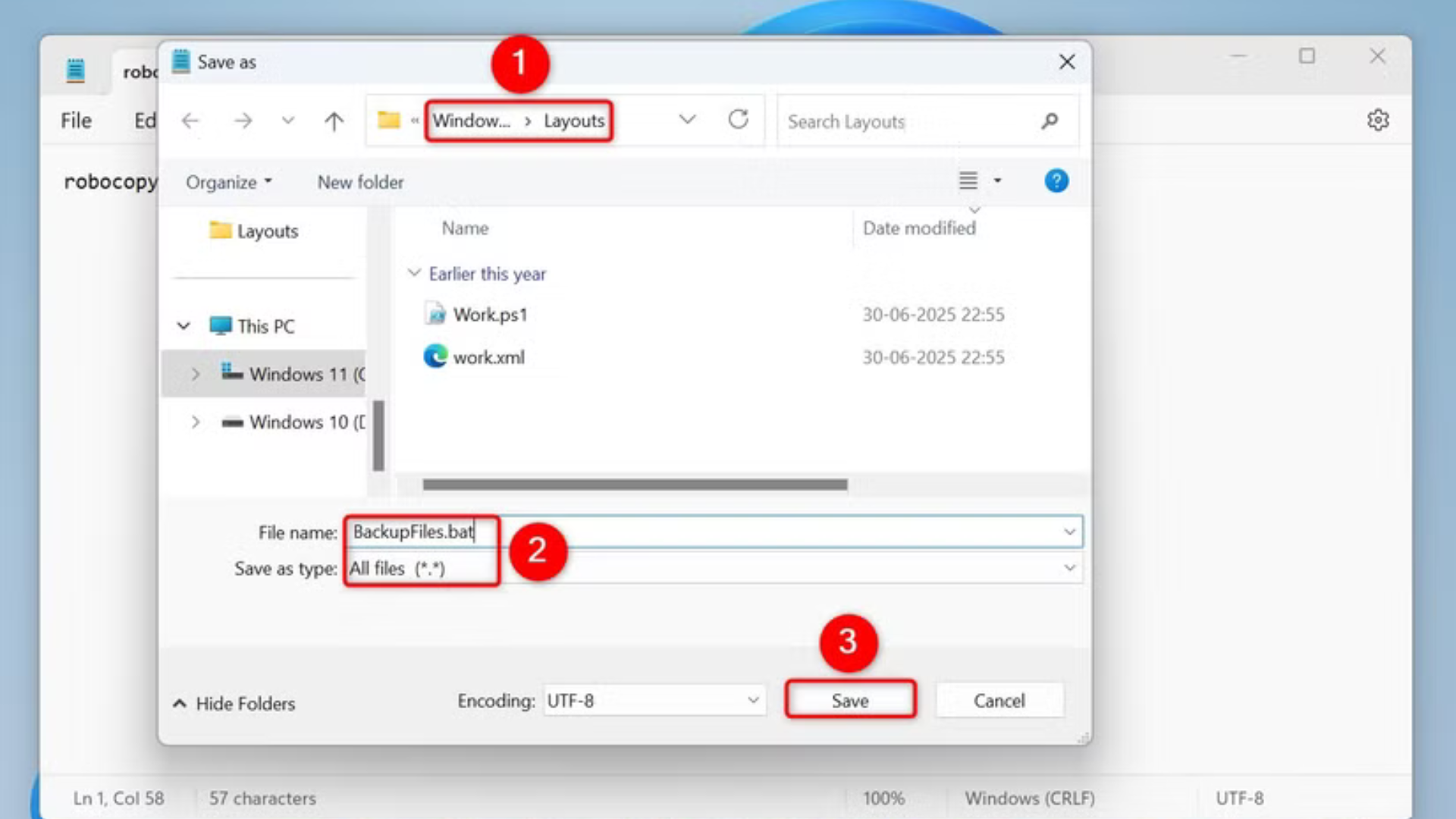This screenshot has height=819, width=1456.
Task: Open the Save as type dropdown
Action: [1069, 568]
